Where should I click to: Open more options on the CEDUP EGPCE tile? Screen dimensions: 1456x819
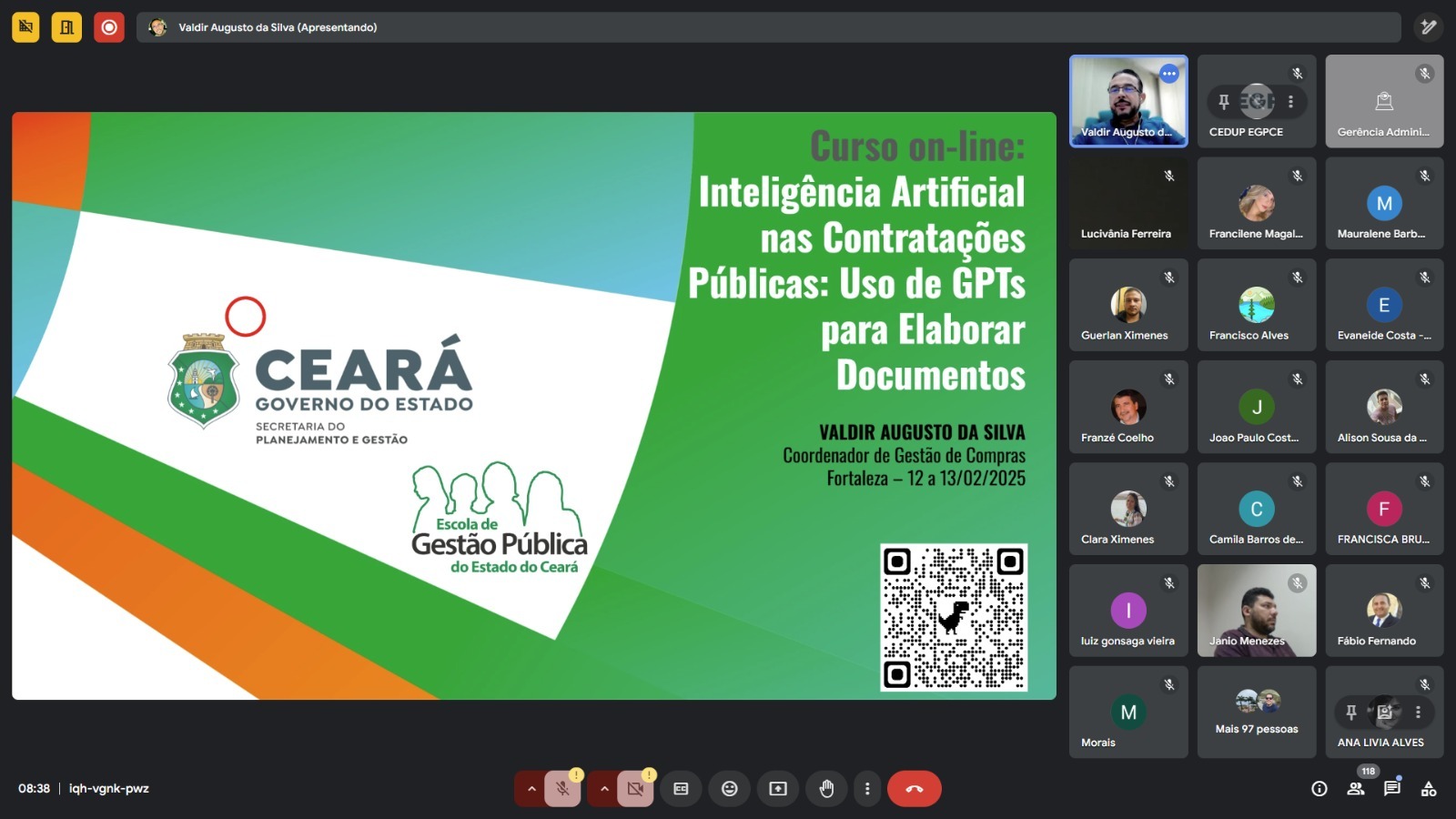tap(1290, 102)
